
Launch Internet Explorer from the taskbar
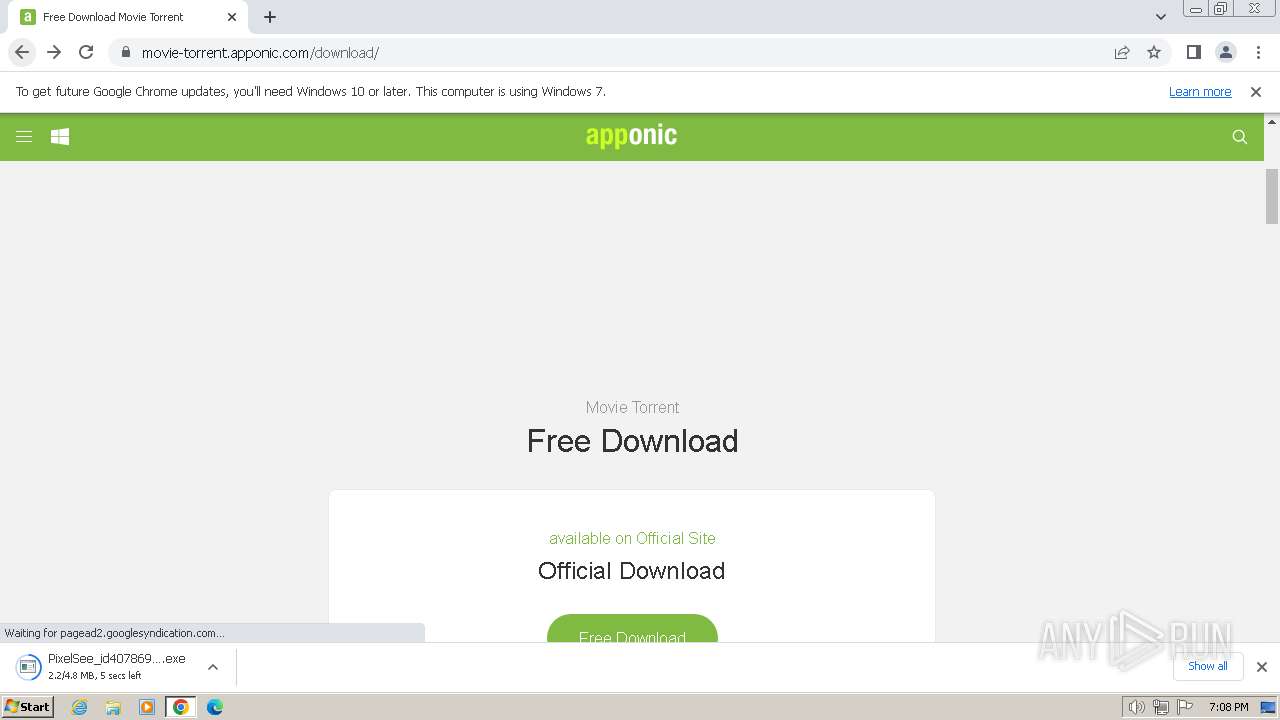[79, 707]
